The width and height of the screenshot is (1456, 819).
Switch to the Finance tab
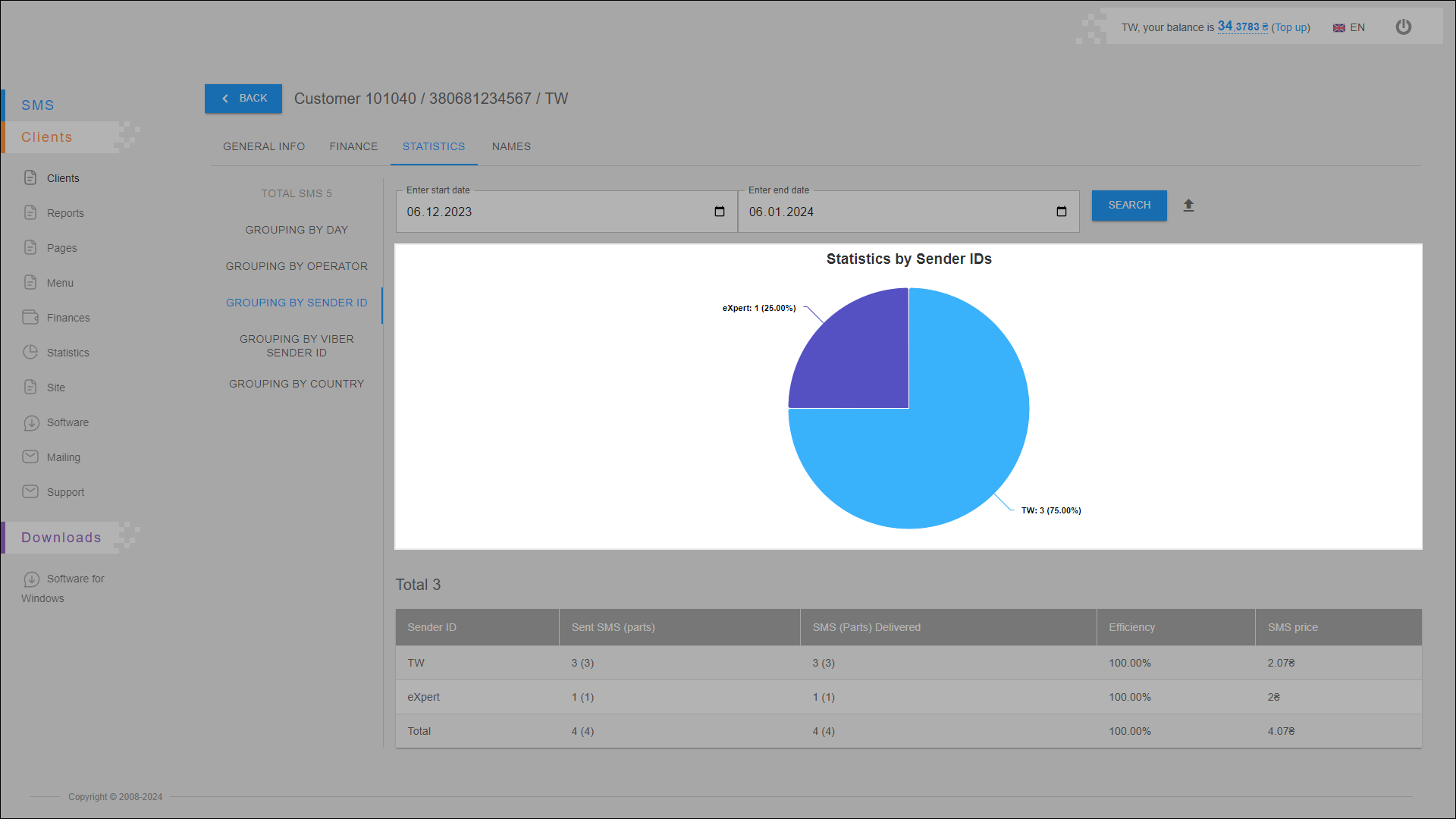pos(353,146)
